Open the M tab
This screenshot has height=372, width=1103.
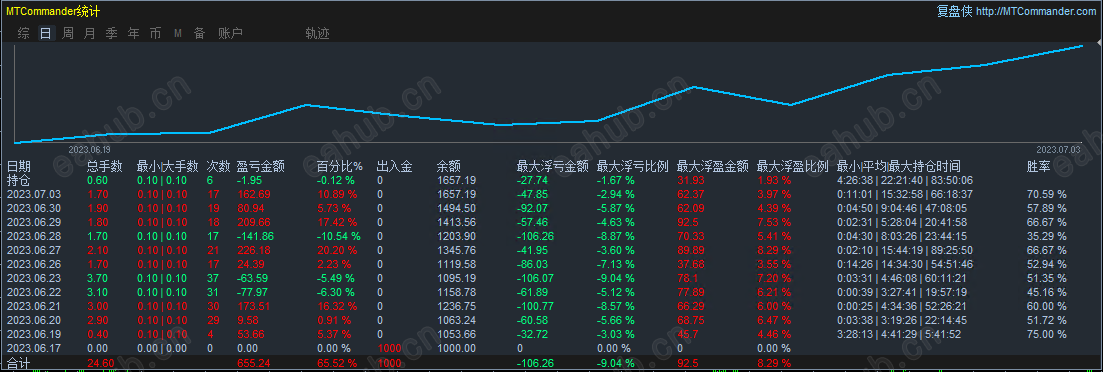click(x=177, y=33)
